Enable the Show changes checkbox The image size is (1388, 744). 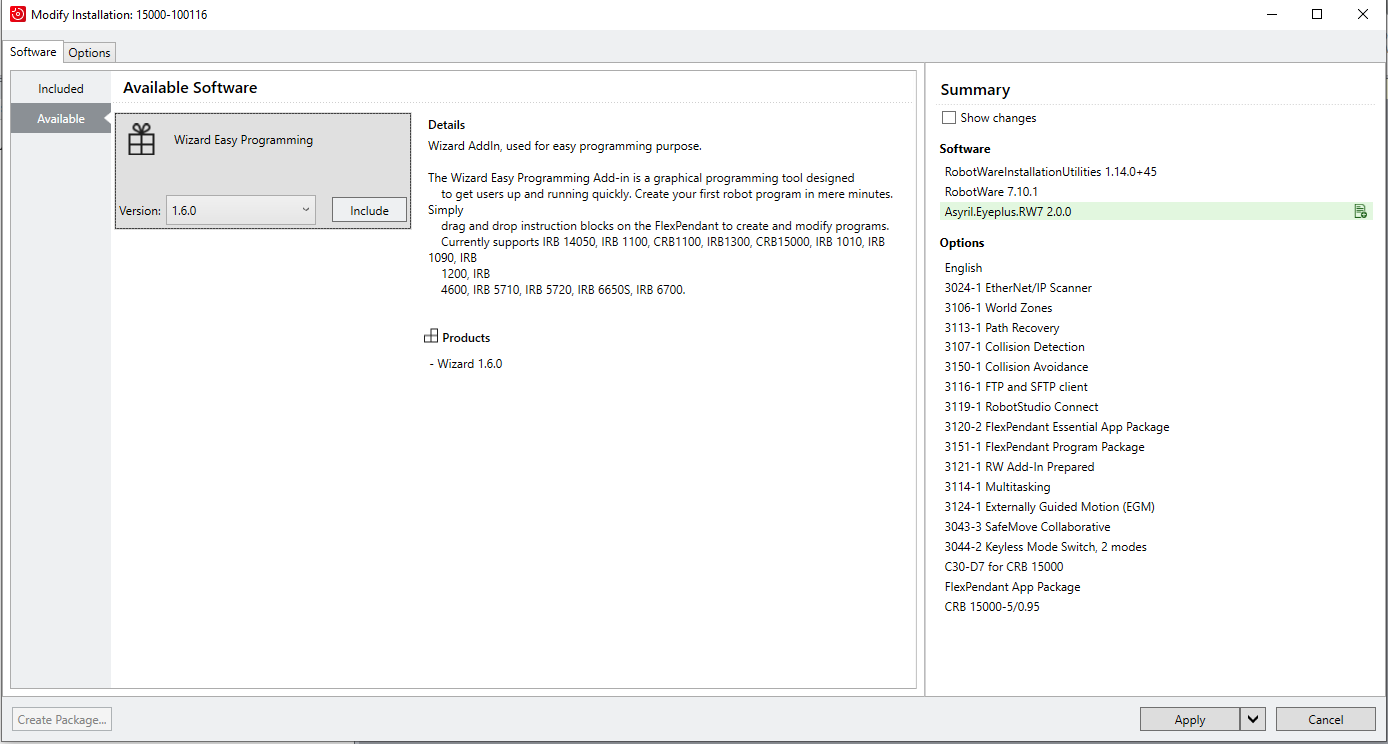(949, 118)
